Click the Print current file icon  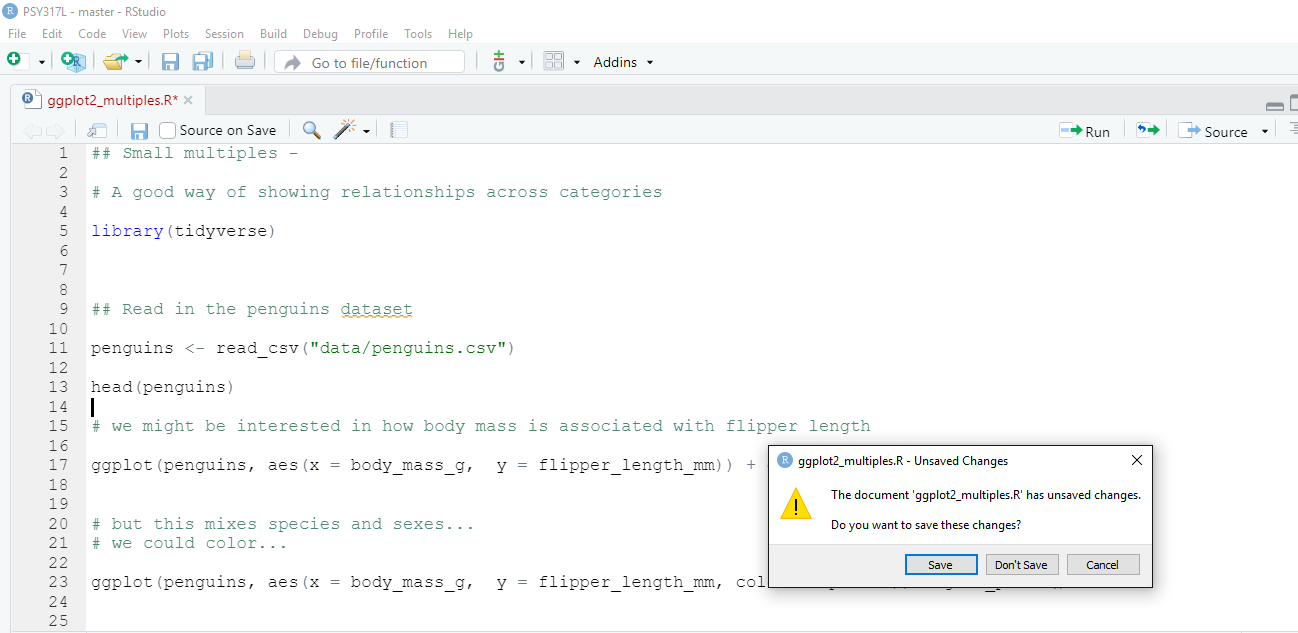(245, 62)
